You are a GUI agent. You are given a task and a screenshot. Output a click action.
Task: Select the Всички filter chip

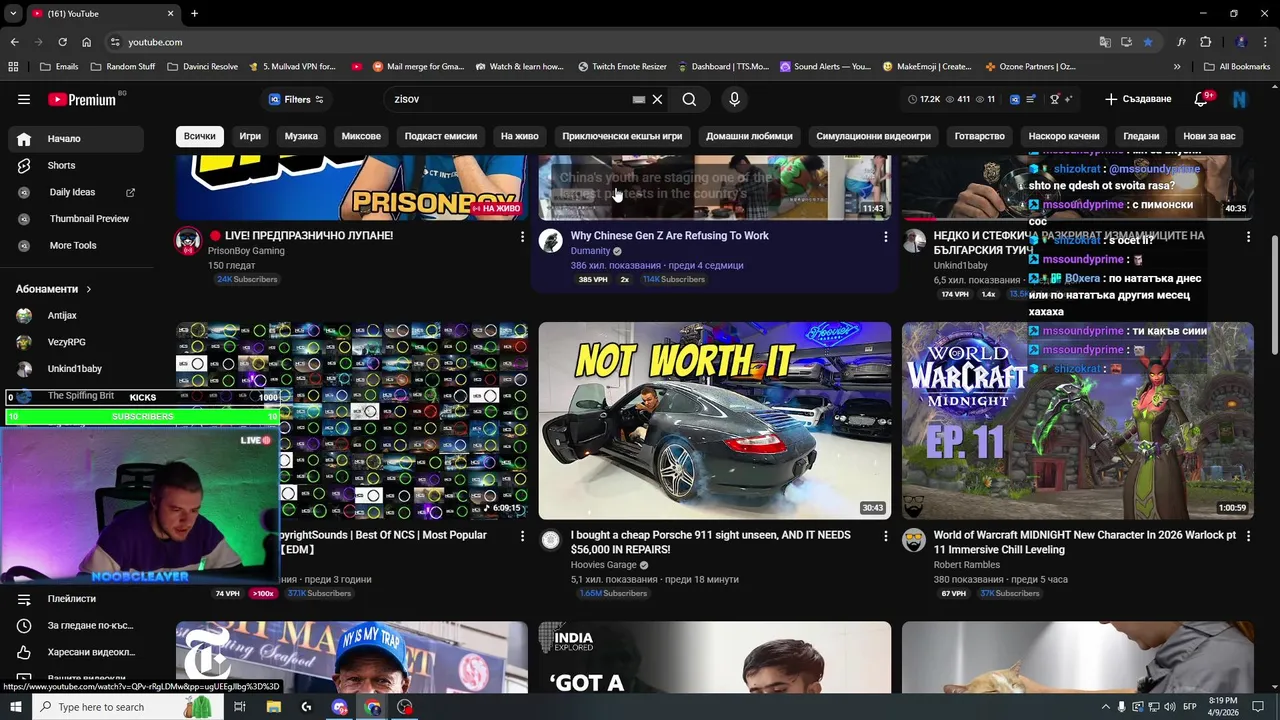tap(199, 136)
